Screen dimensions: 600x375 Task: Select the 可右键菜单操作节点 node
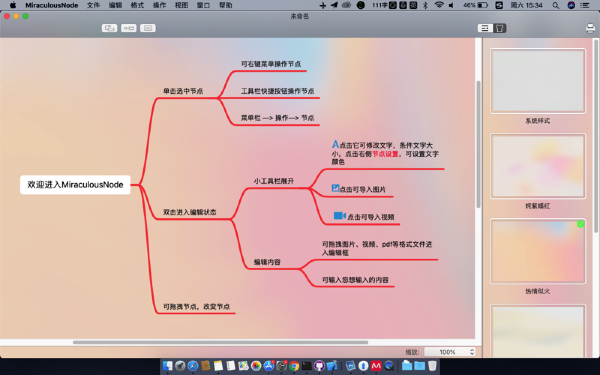(x=271, y=64)
